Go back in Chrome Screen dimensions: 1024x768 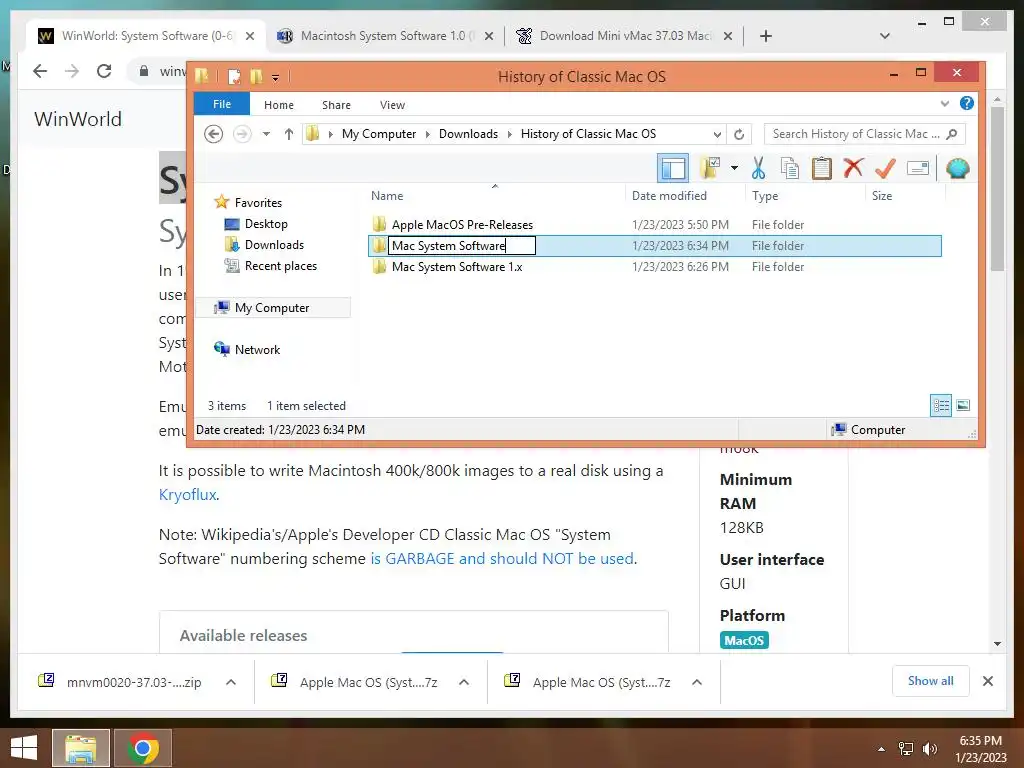40,71
